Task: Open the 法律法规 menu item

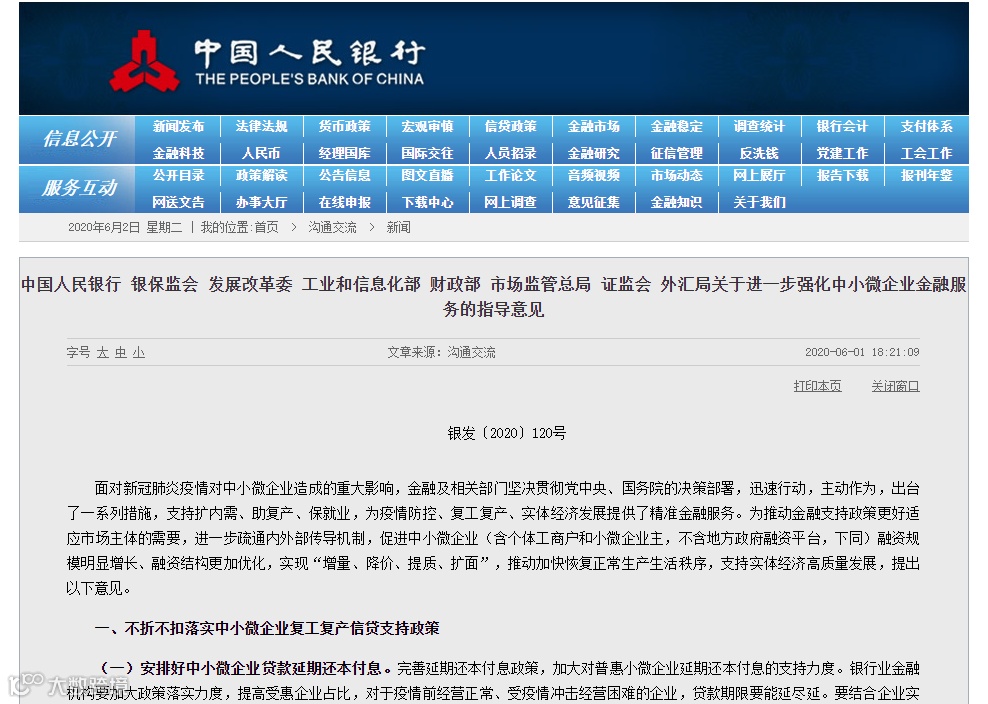Action: [261, 126]
